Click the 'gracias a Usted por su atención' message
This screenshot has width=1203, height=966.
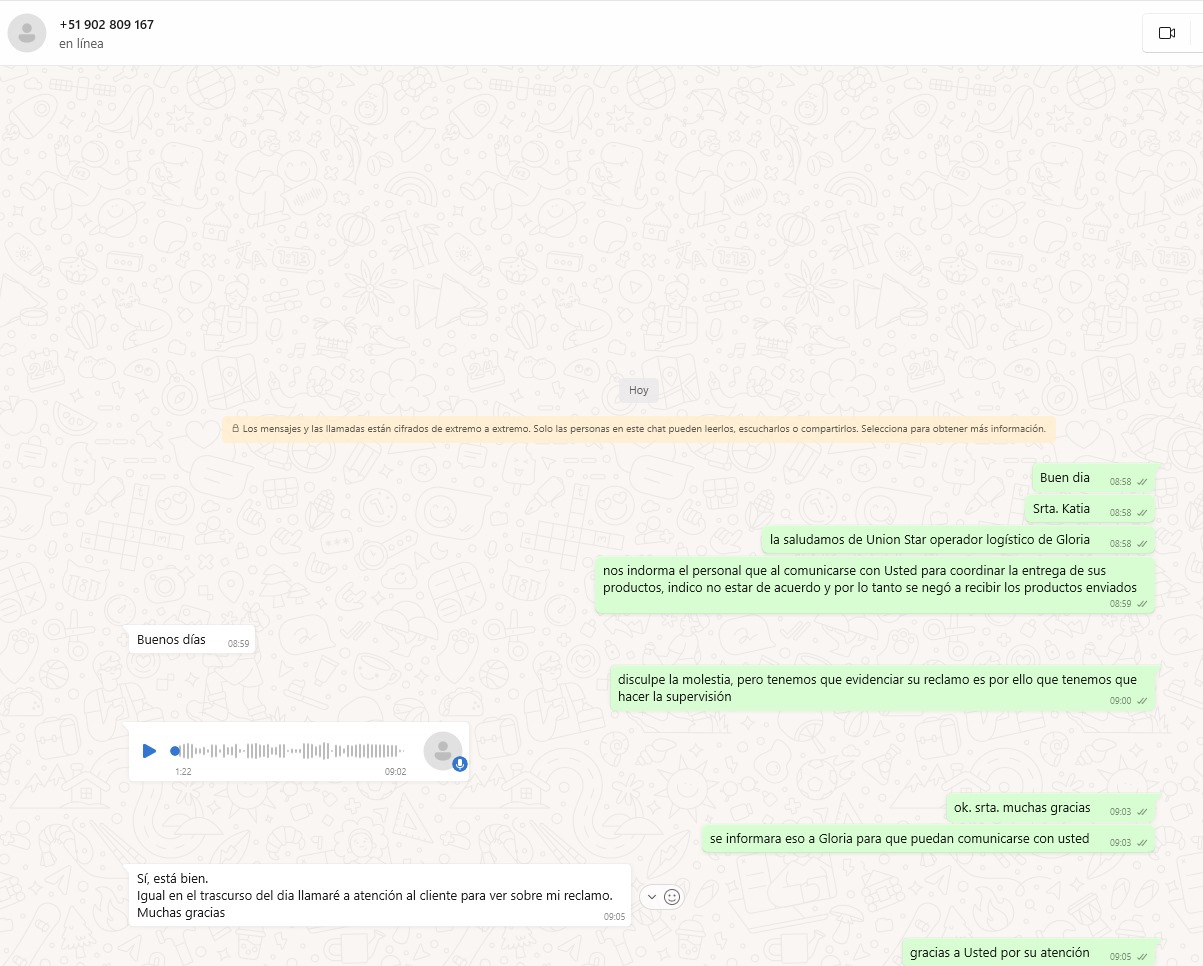[1000, 953]
